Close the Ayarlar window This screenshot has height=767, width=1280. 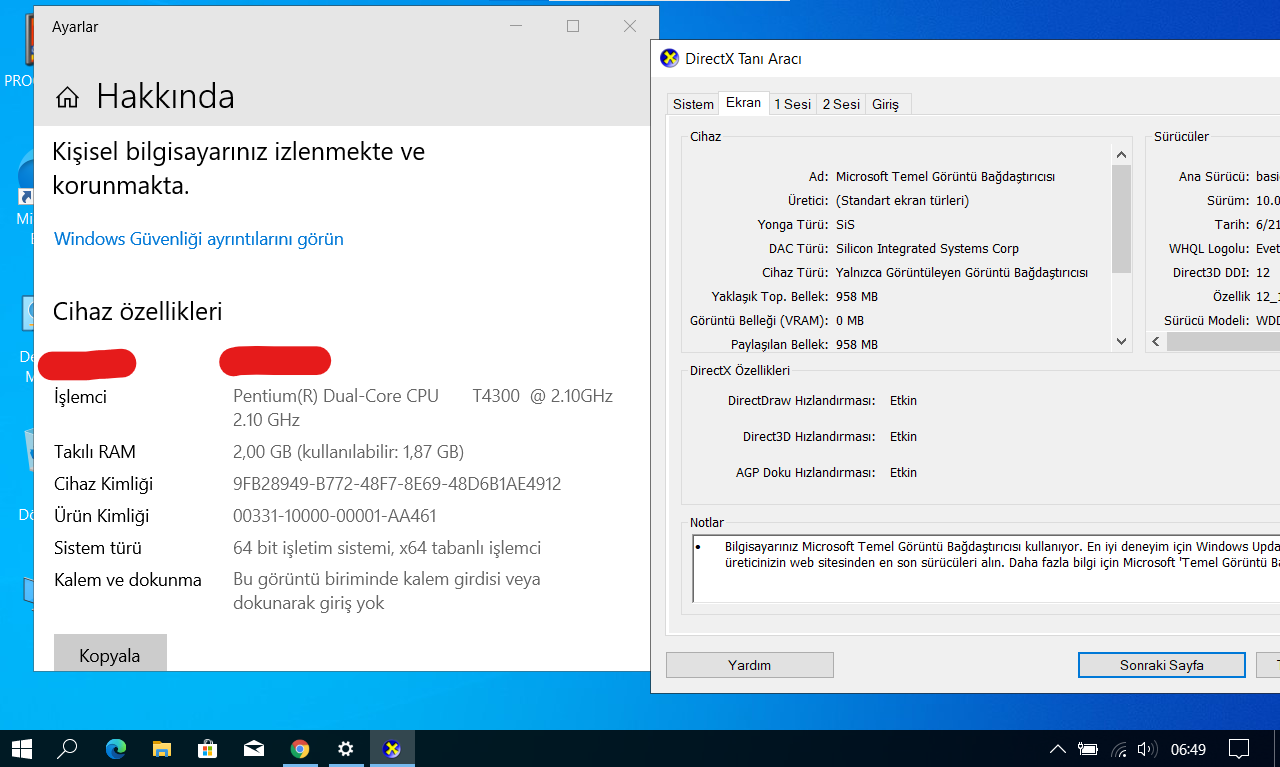coord(630,26)
